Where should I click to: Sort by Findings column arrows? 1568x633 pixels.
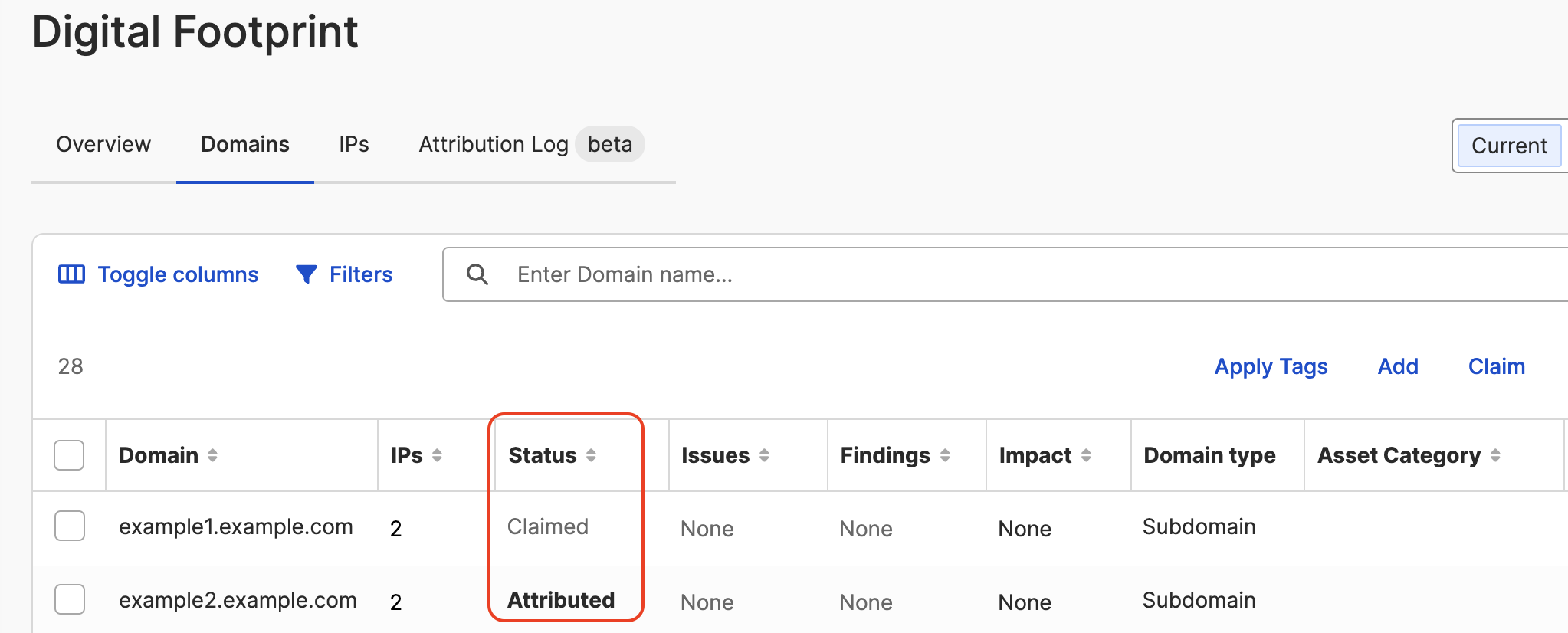coord(945,455)
